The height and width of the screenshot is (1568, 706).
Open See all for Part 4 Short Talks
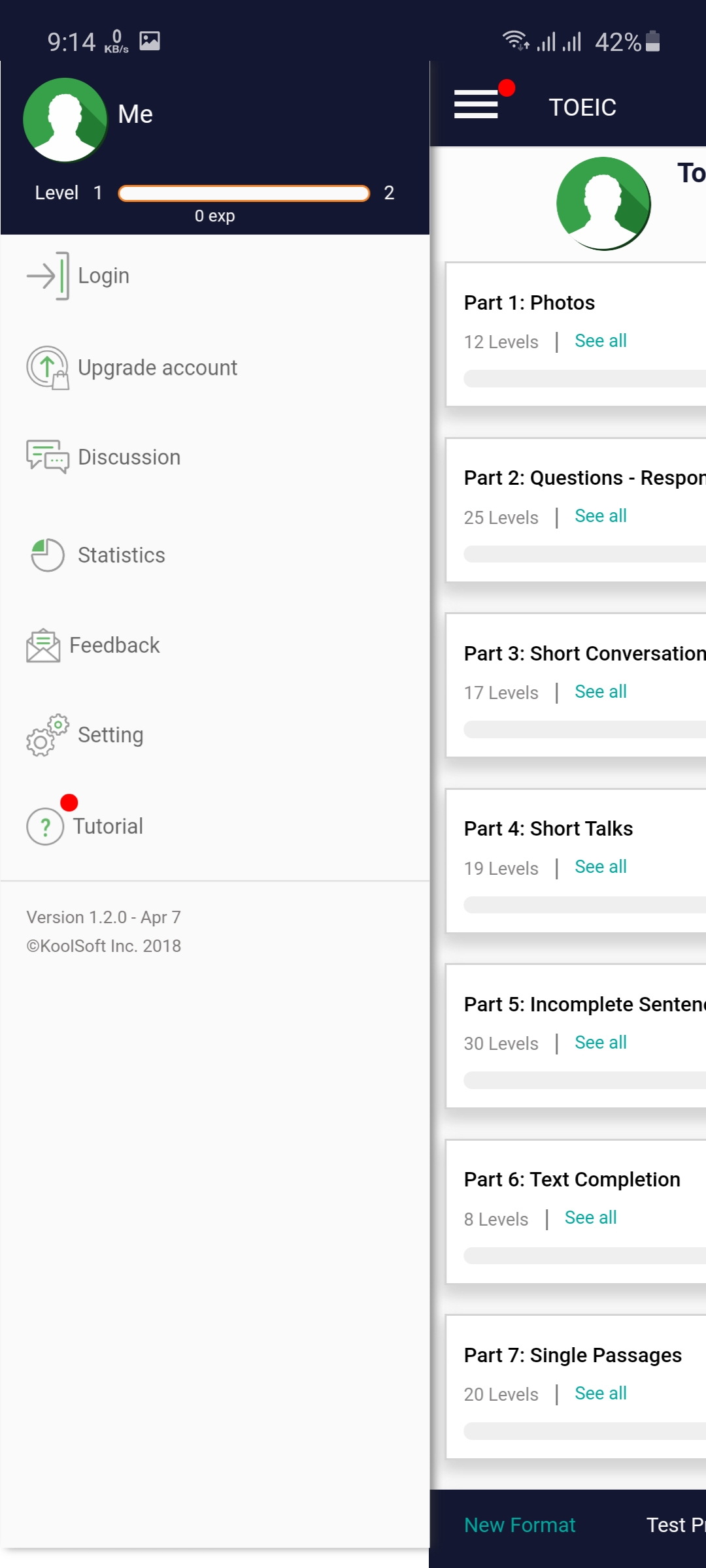click(x=600, y=867)
